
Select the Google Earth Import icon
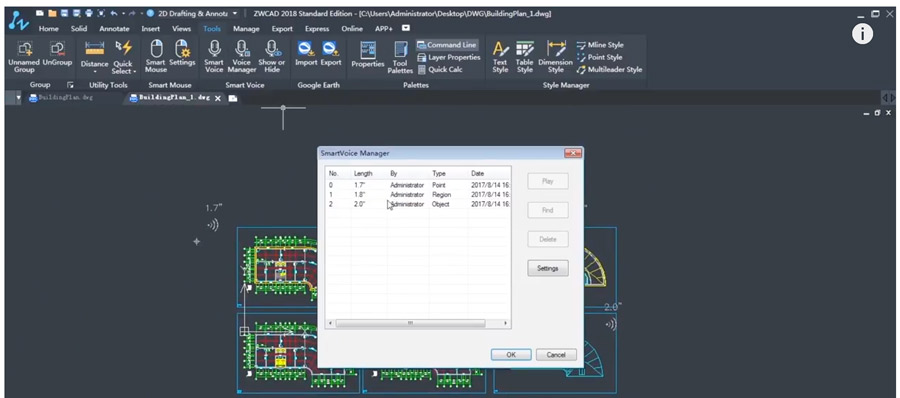click(306, 53)
